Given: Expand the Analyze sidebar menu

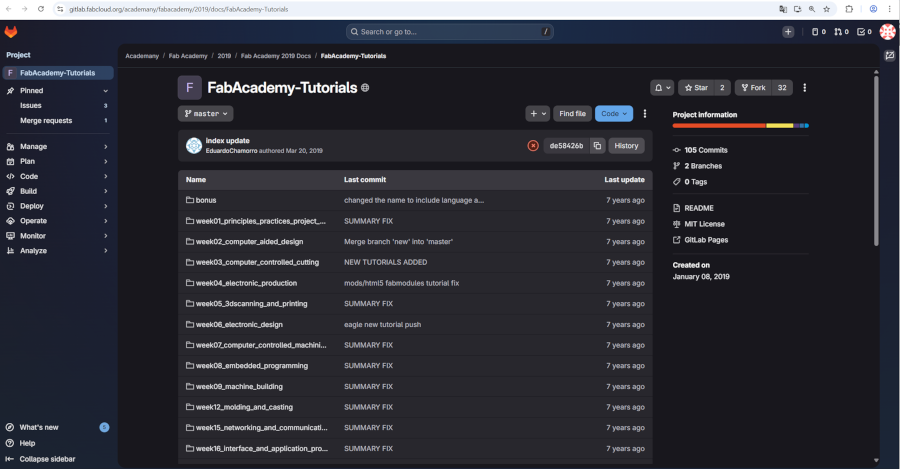Looking at the screenshot, I should (x=57, y=251).
